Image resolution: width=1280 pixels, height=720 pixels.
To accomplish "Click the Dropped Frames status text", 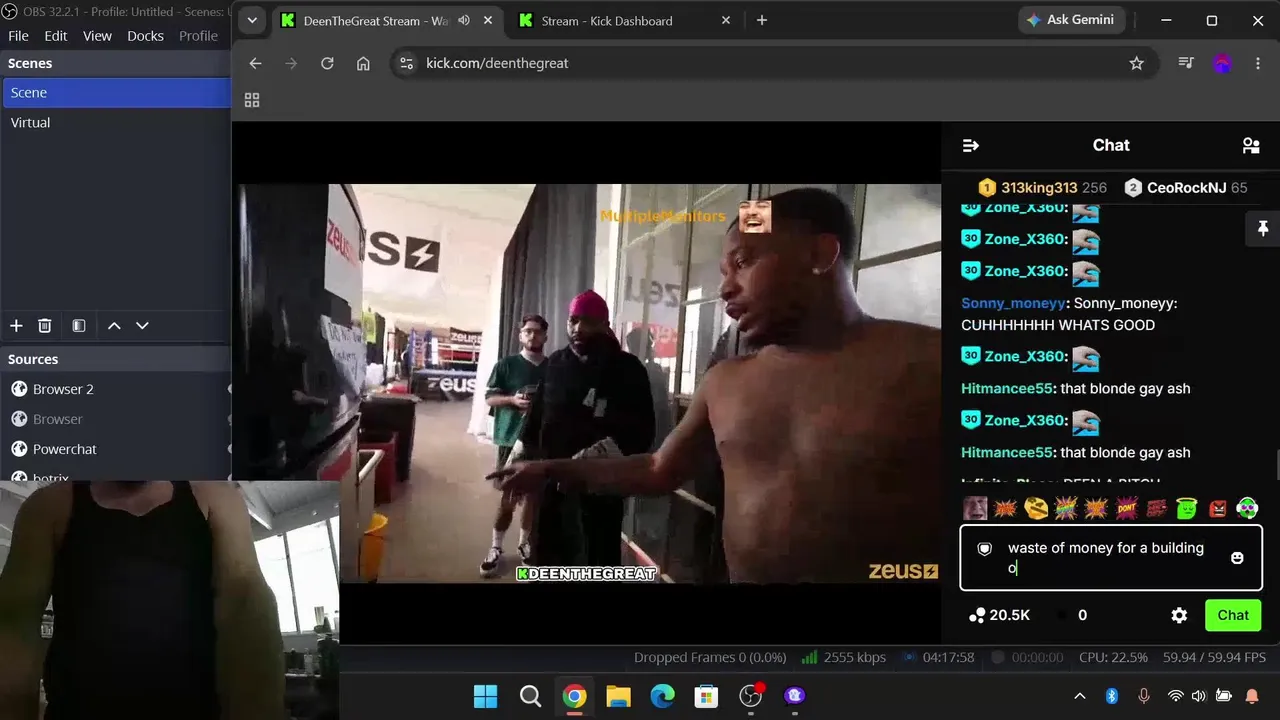I will 710,658.
